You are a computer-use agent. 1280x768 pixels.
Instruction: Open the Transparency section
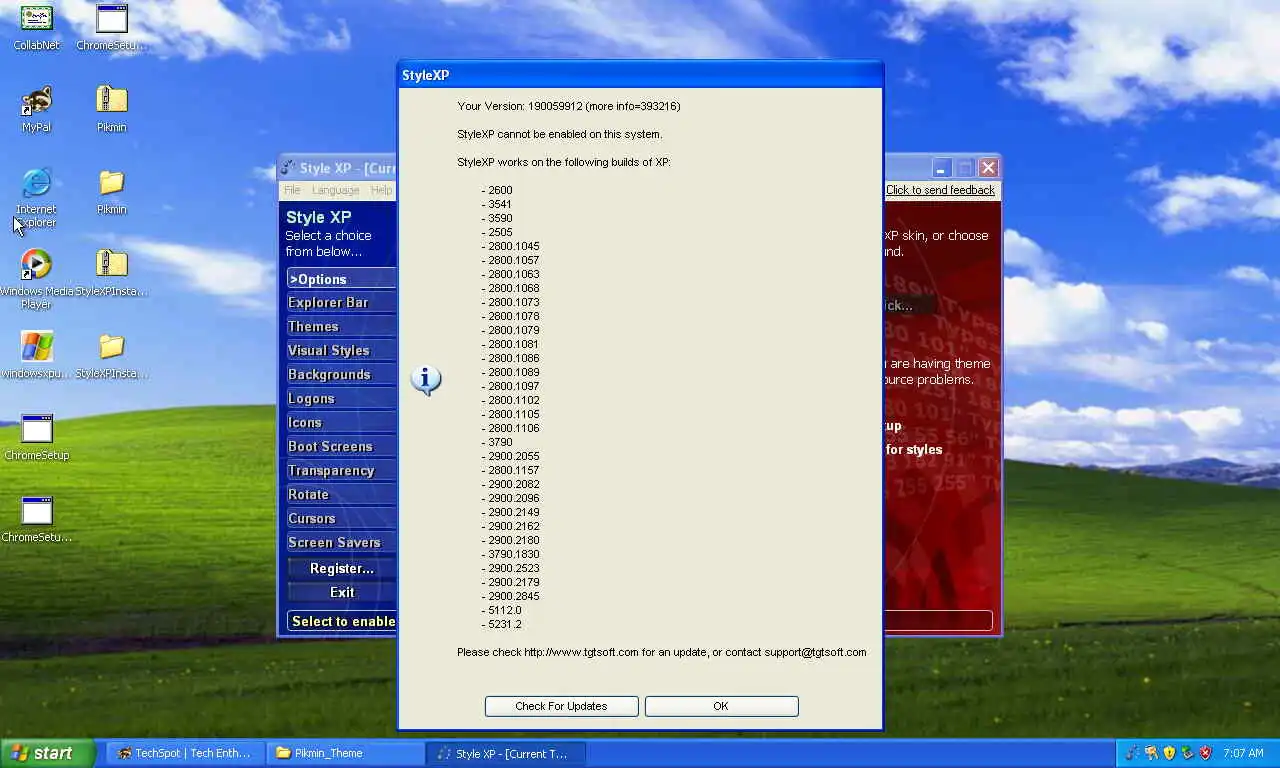pos(341,471)
